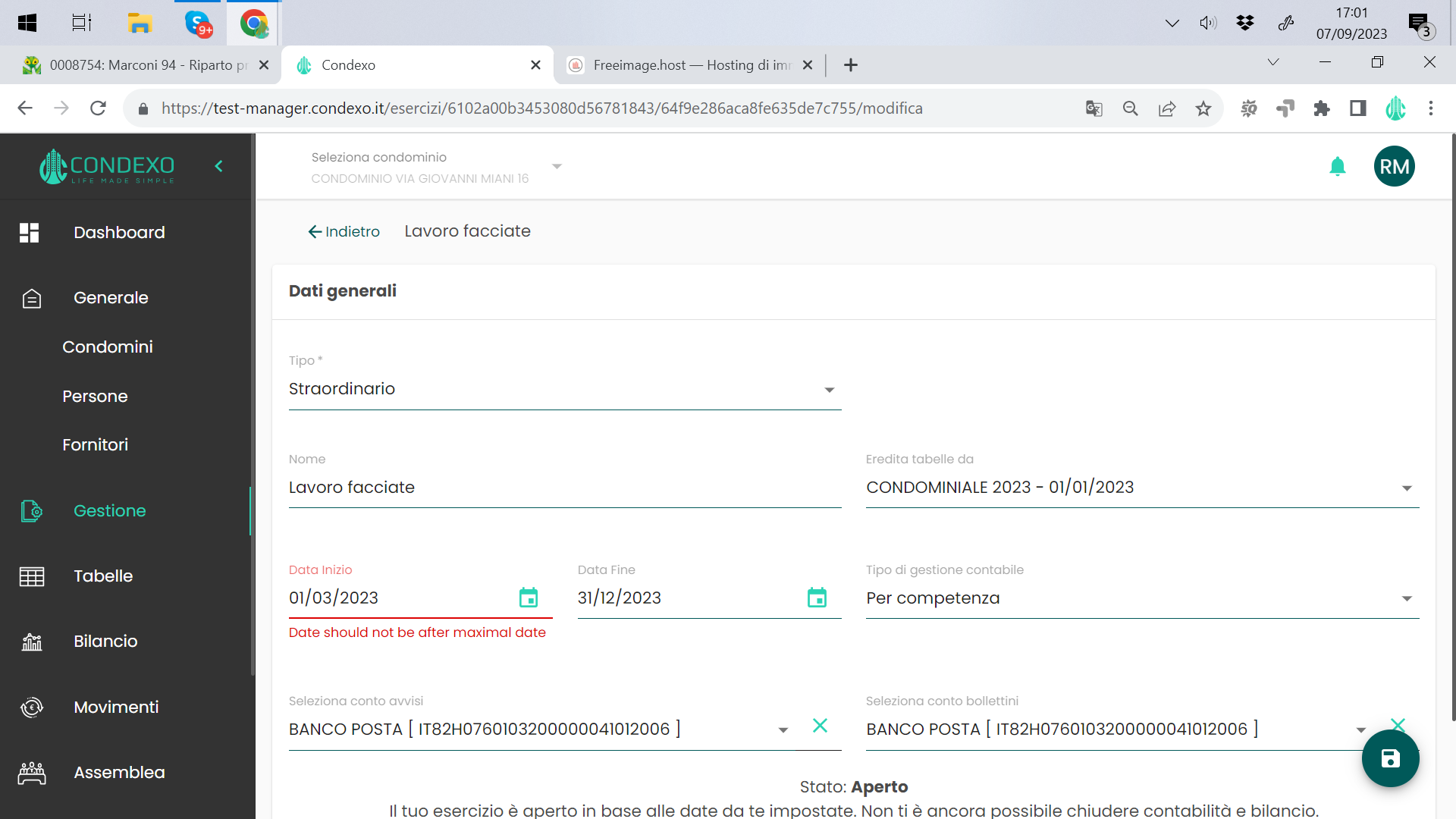The image size is (1456, 819).
Task: Open Gestione section in sidebar
Action: pyautogui.click(x=110, y=511)
